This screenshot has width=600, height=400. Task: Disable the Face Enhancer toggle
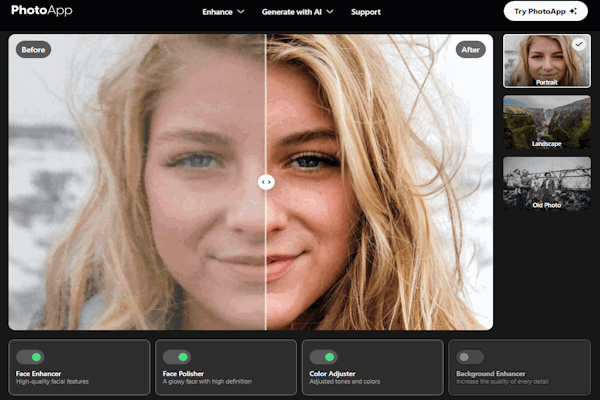pyautogui.click(x=30, y=356)
